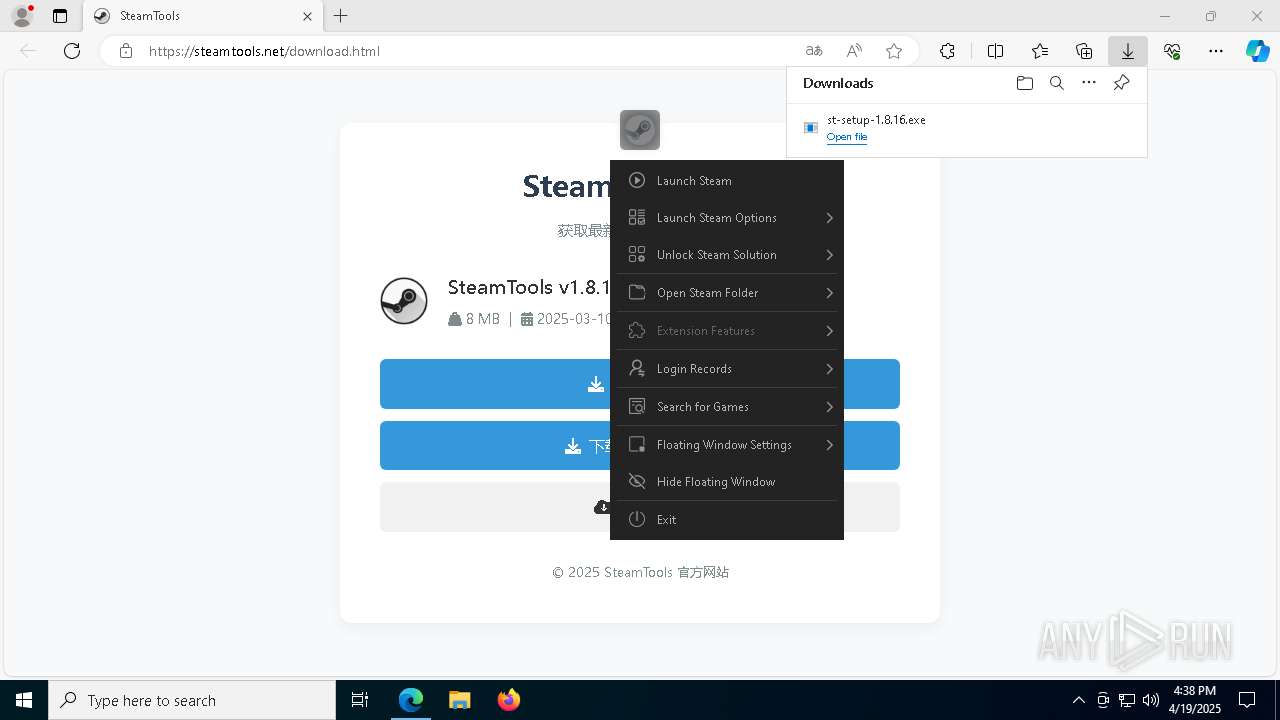This screenshot has height=720, width=1280.
Task: Click the Hide Floating Window eye icon
Action: (x=637, y=482)
